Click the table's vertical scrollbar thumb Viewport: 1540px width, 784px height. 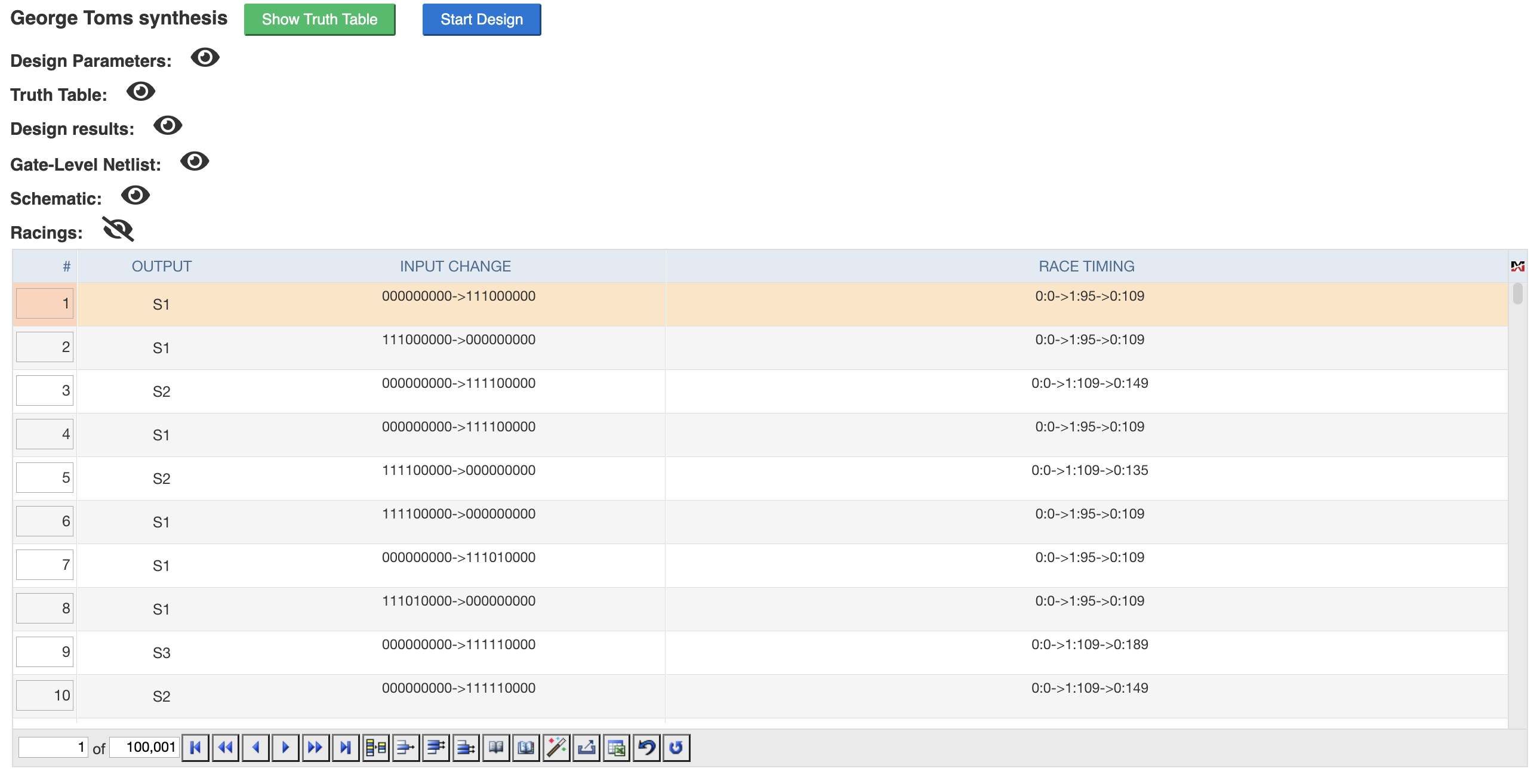click(x=1517, y=294)
